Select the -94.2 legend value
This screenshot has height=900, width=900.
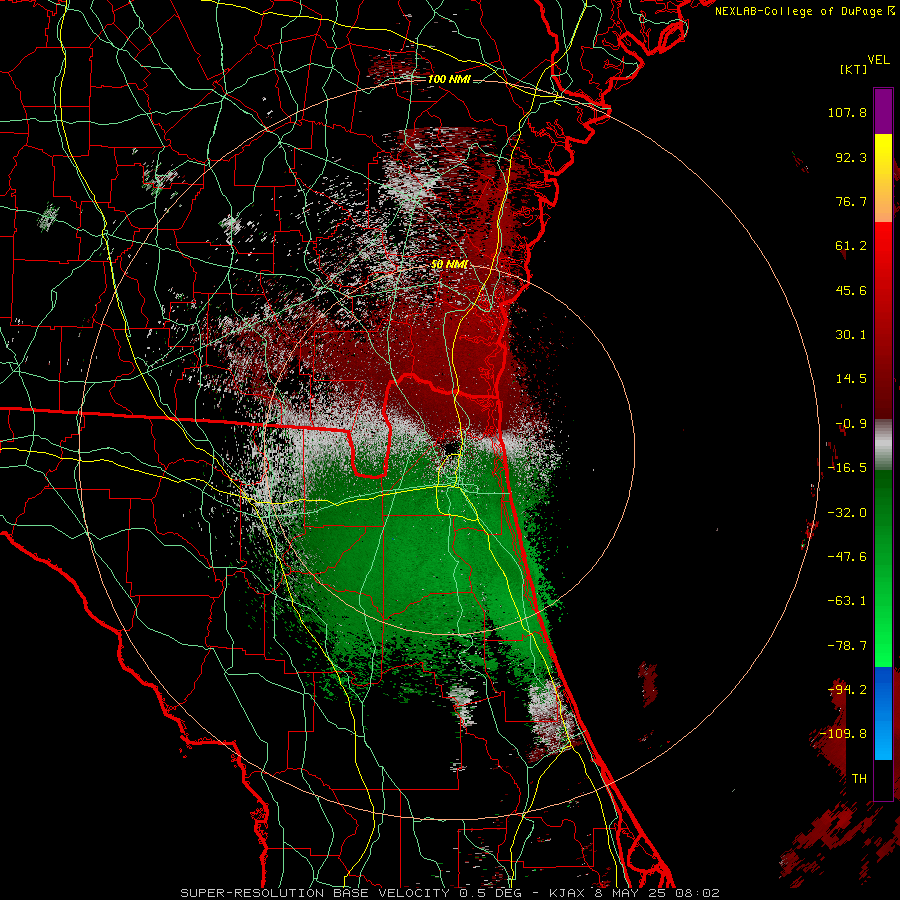[x=847, y=690]
